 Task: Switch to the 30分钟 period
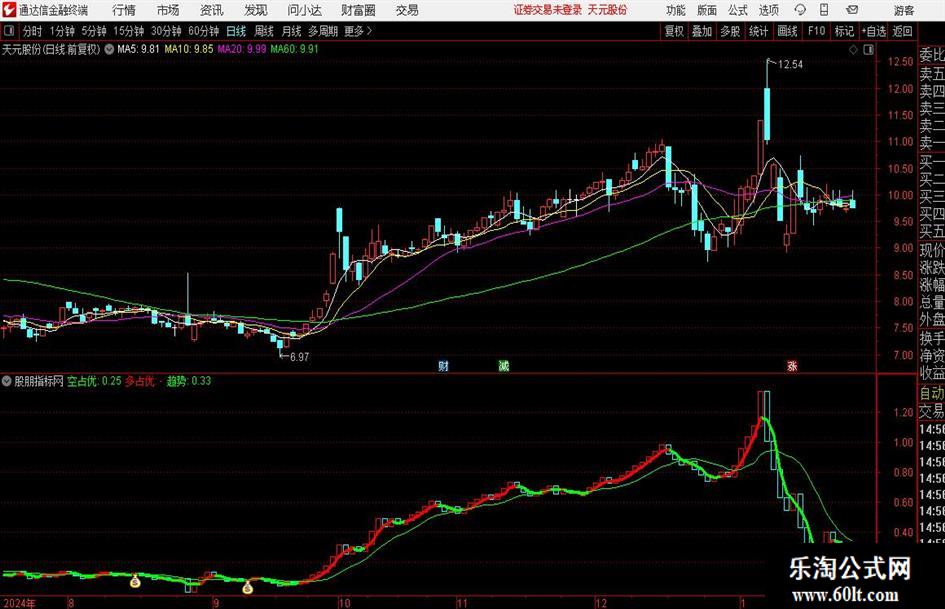pos(166,31)
